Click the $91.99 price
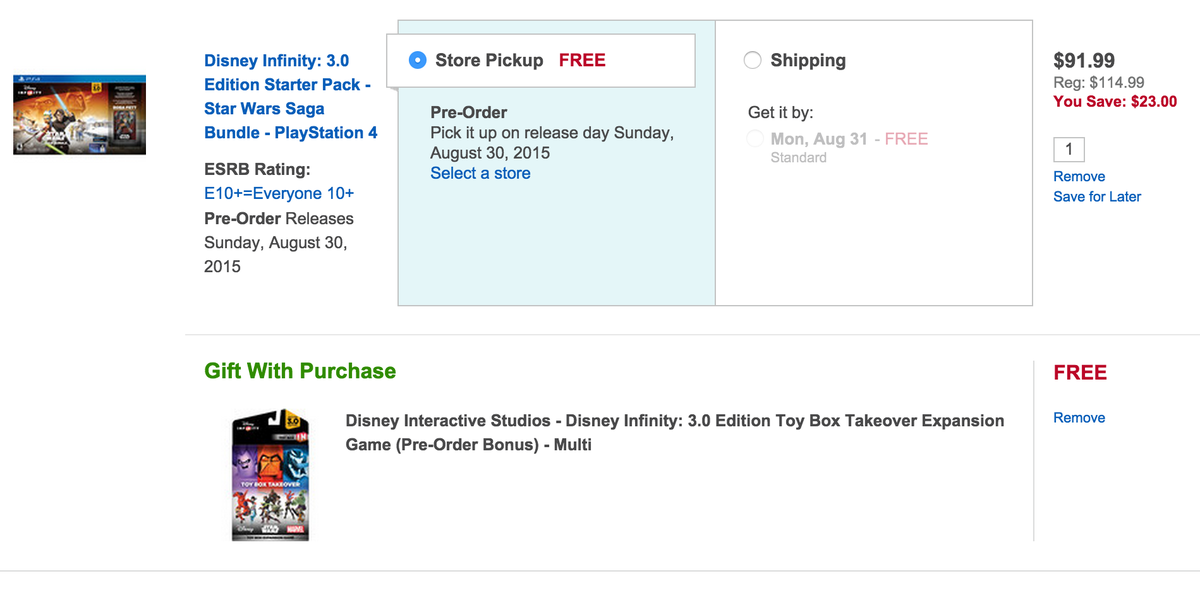This screenshot has height=600, width=1200. point(1084,60)
